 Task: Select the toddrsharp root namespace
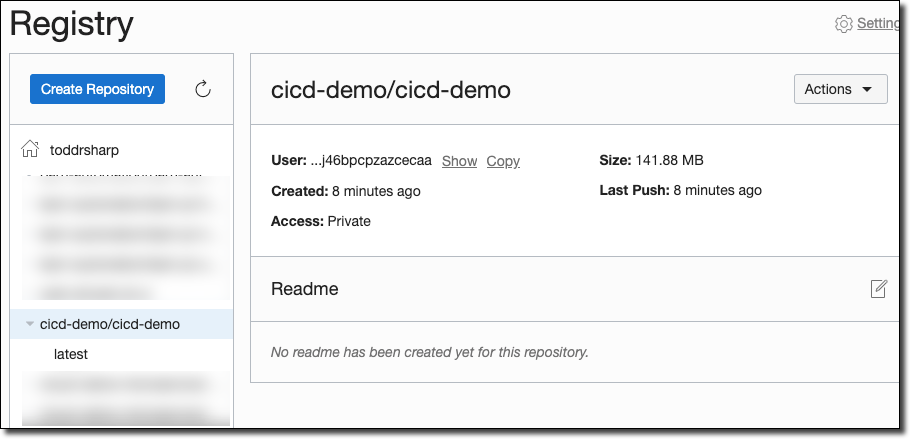tap(84, 150)
